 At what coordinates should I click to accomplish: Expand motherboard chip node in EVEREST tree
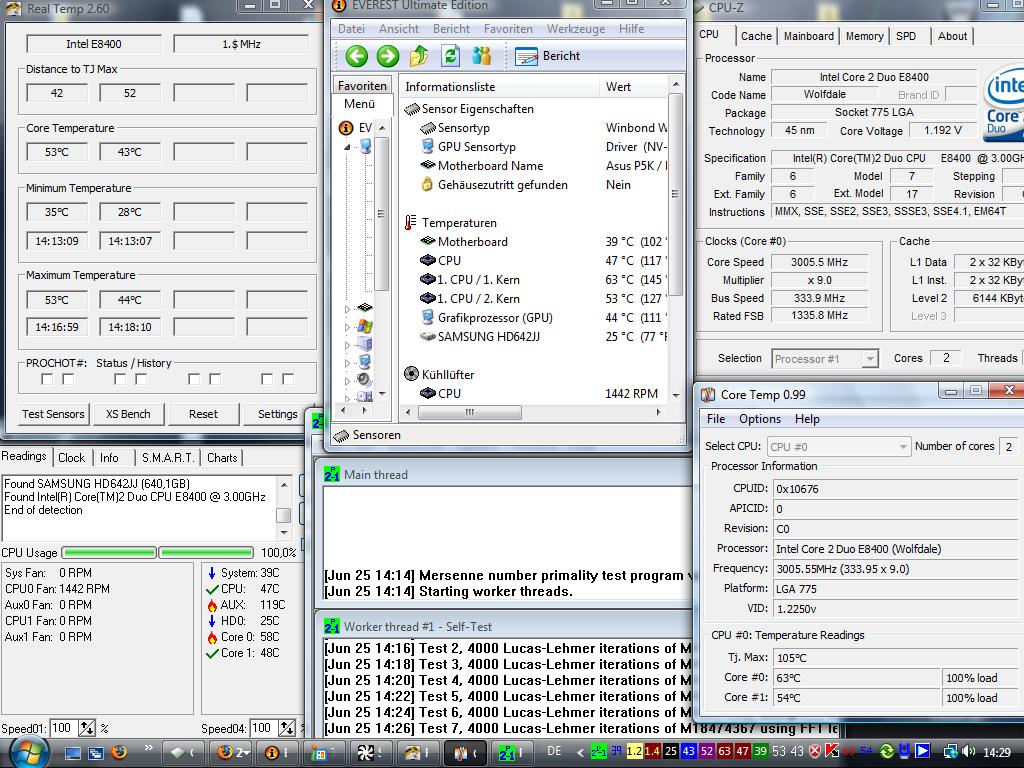pyautogui.click(x=347, y=308)
